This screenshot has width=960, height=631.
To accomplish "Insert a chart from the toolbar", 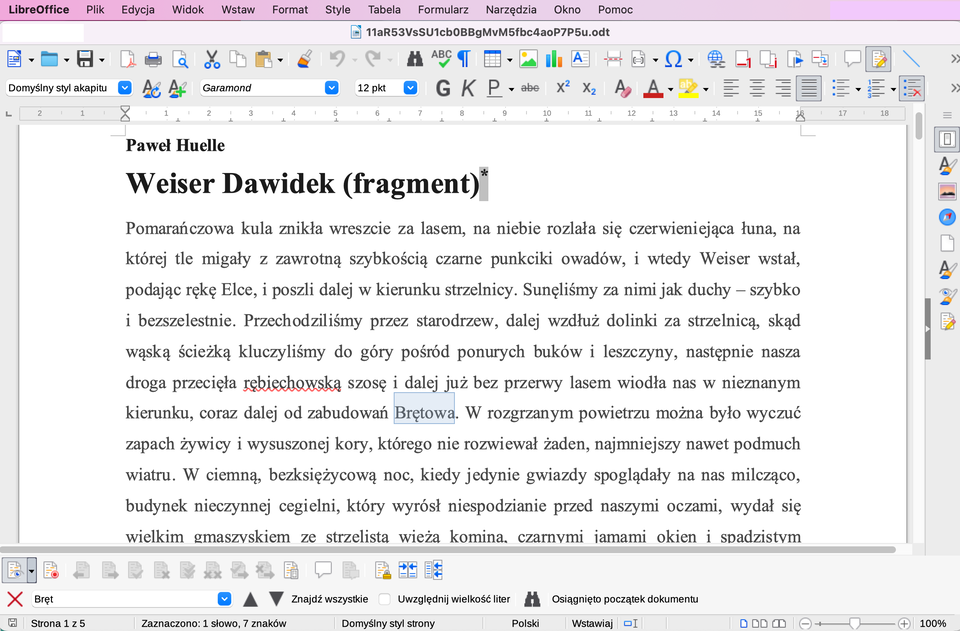I will point(553,59).
